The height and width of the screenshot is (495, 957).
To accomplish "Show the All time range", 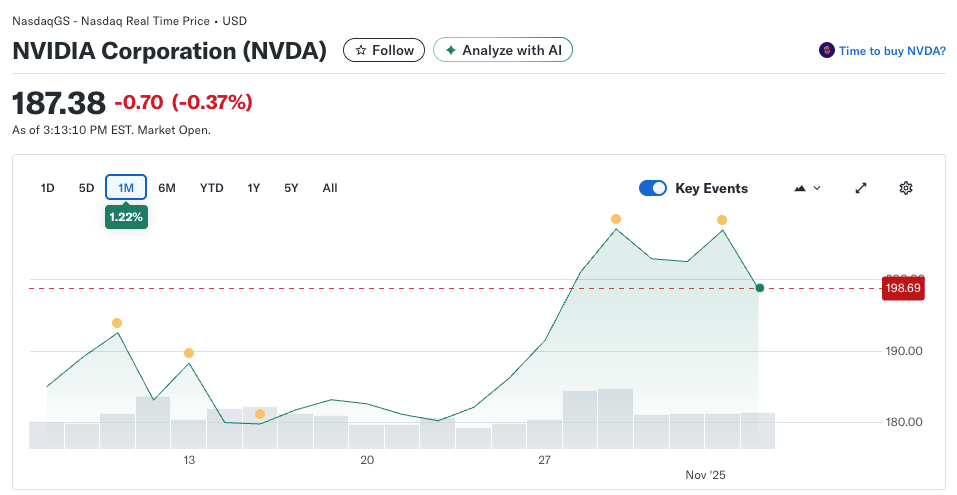I will click(330, 188).
